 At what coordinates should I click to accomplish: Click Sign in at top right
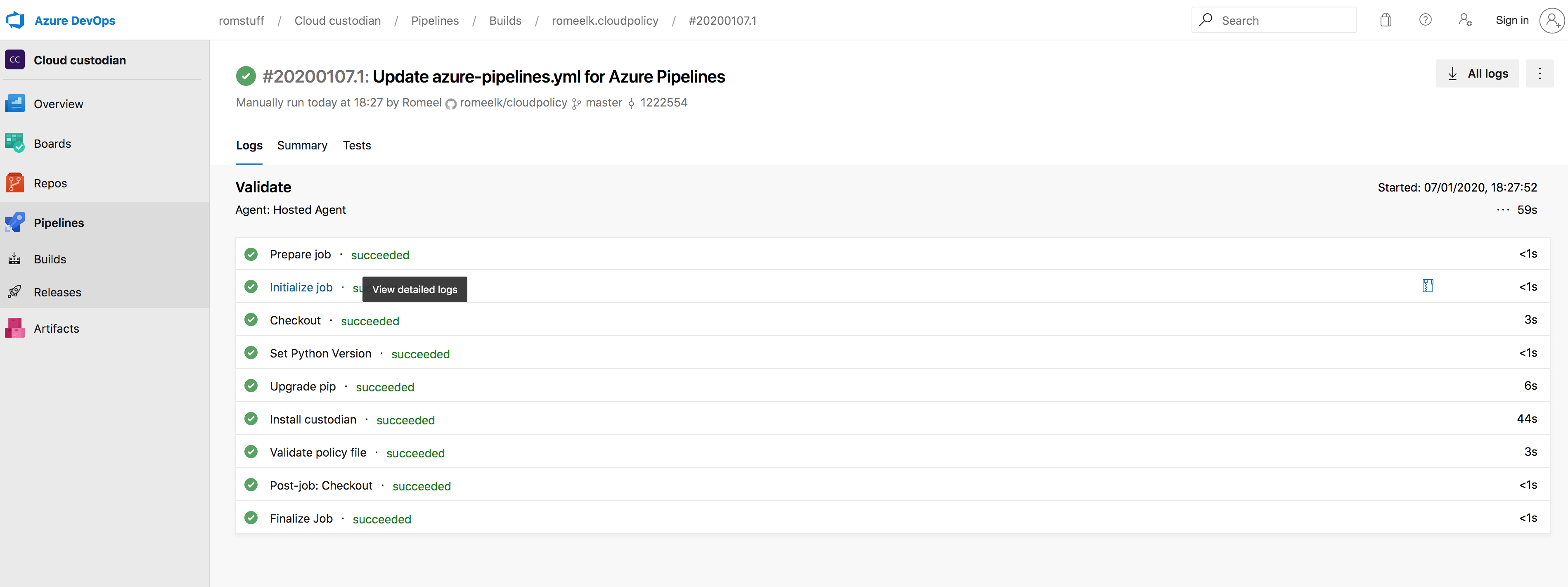coord(1511,20)
